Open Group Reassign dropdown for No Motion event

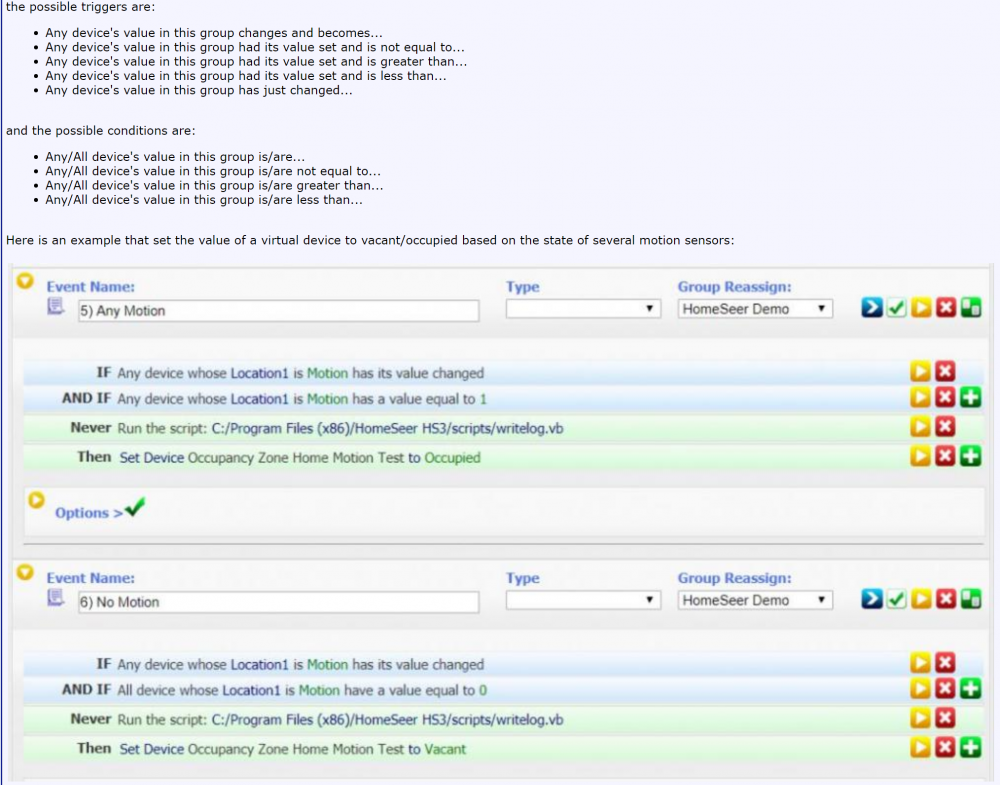[x=755, y=601]
